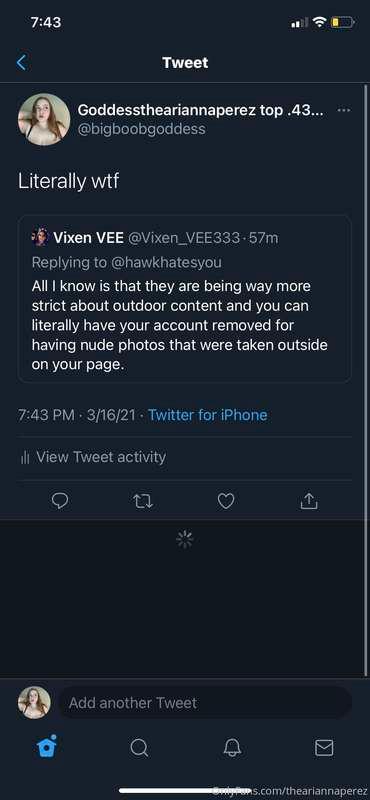This screenshot has height=800, width=370.
Task: Open the Notifications bell tab
Action: [231, 747]
